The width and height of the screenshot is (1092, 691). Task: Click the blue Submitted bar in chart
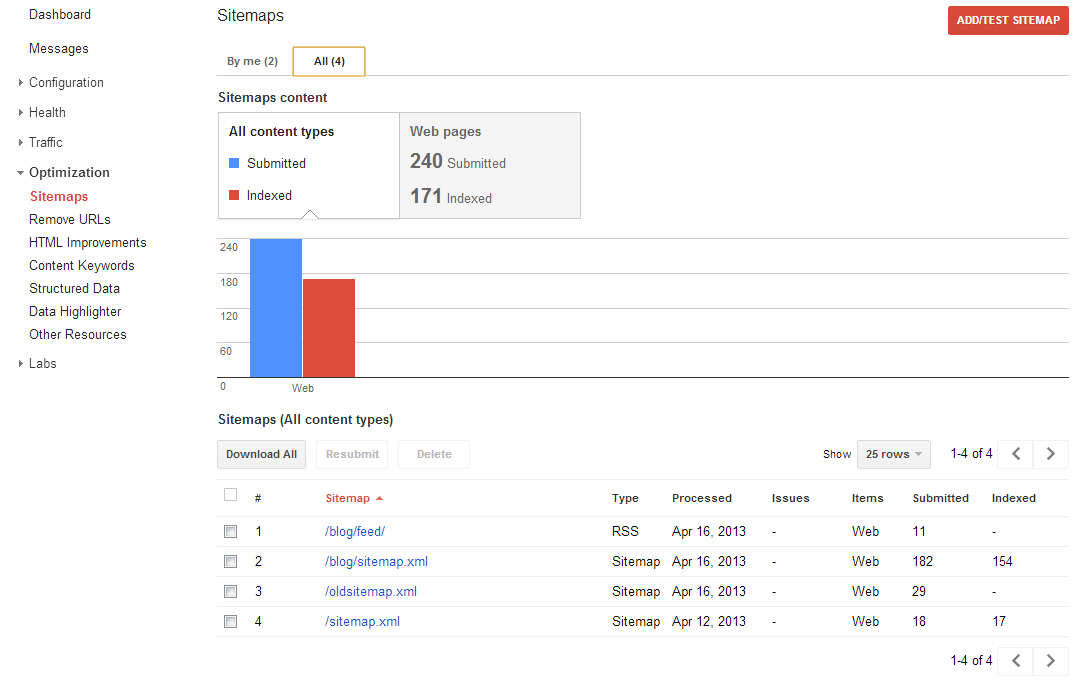coord(276,308)
